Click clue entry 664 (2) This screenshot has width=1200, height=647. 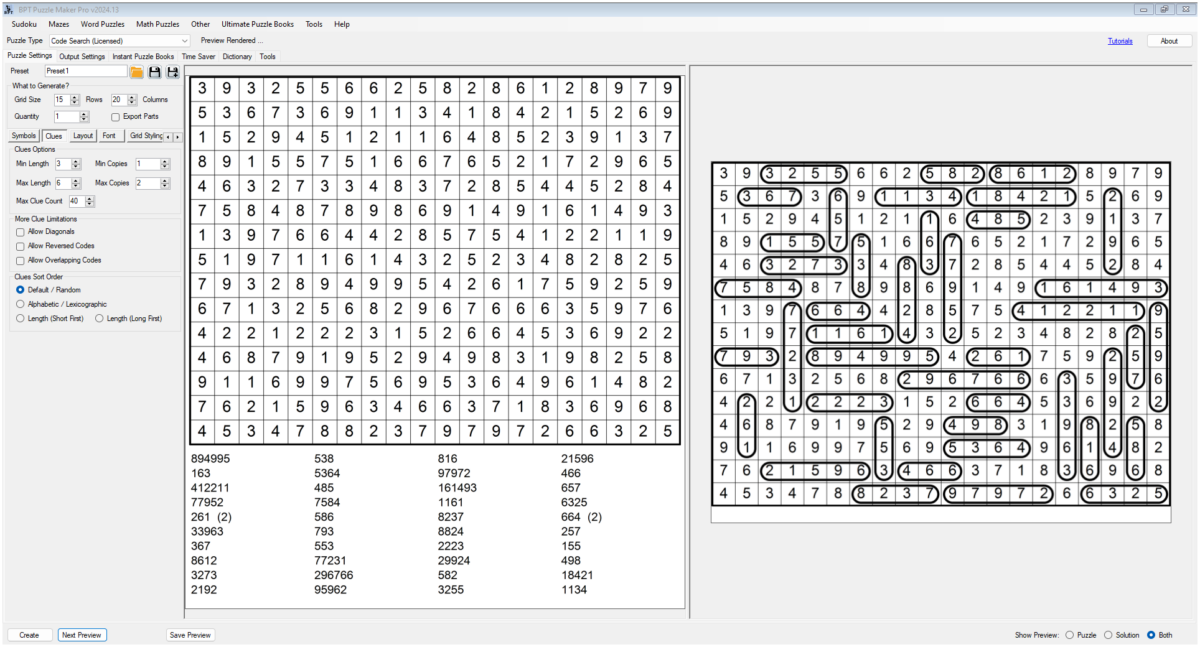(582, 517)
